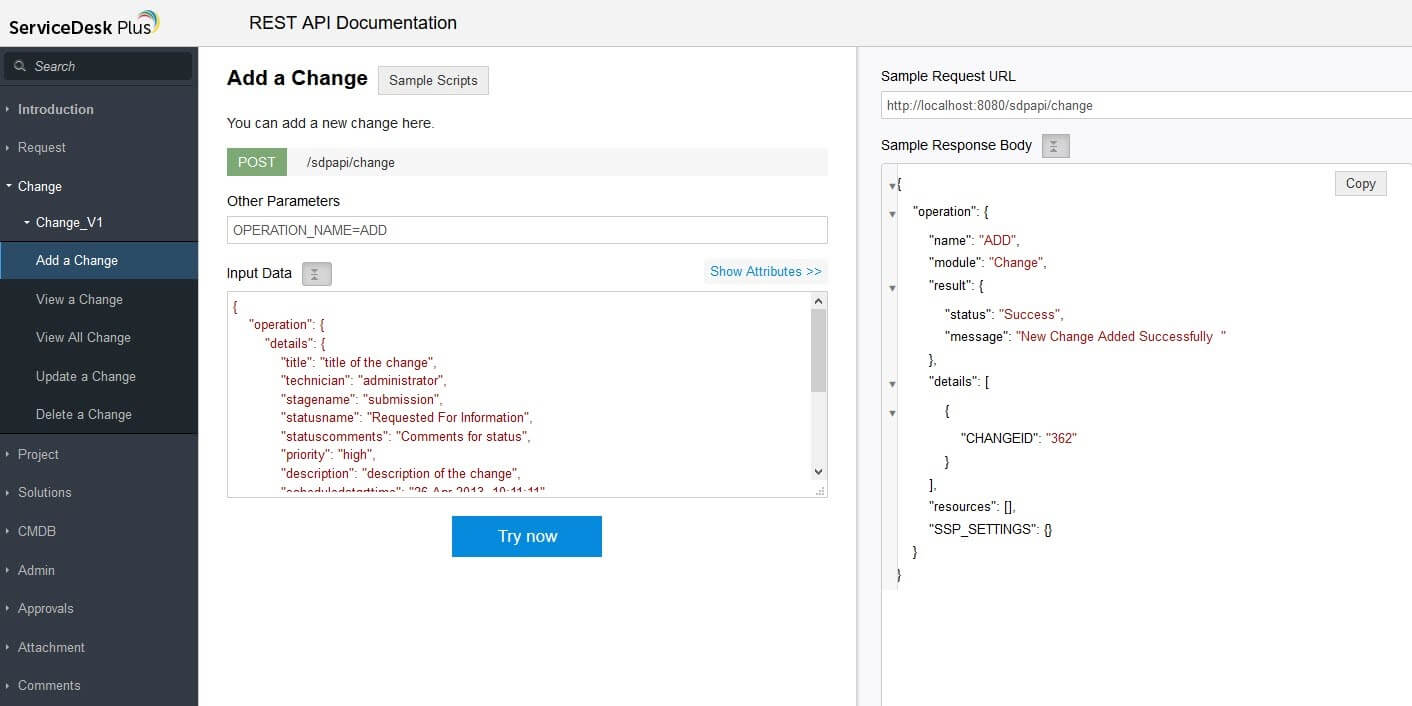Image resolution: width=1412 pixels, height=706 pixels.
Task: Click the "Sample Response Body" label
Action: (956, 145)
